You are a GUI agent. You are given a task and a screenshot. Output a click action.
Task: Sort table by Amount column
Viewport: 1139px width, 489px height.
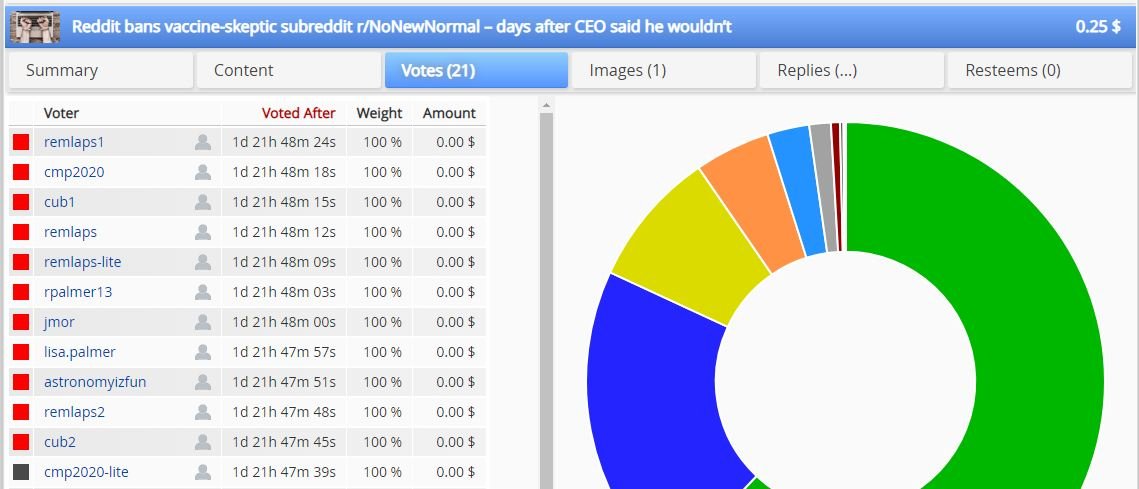tap(449, 113)
